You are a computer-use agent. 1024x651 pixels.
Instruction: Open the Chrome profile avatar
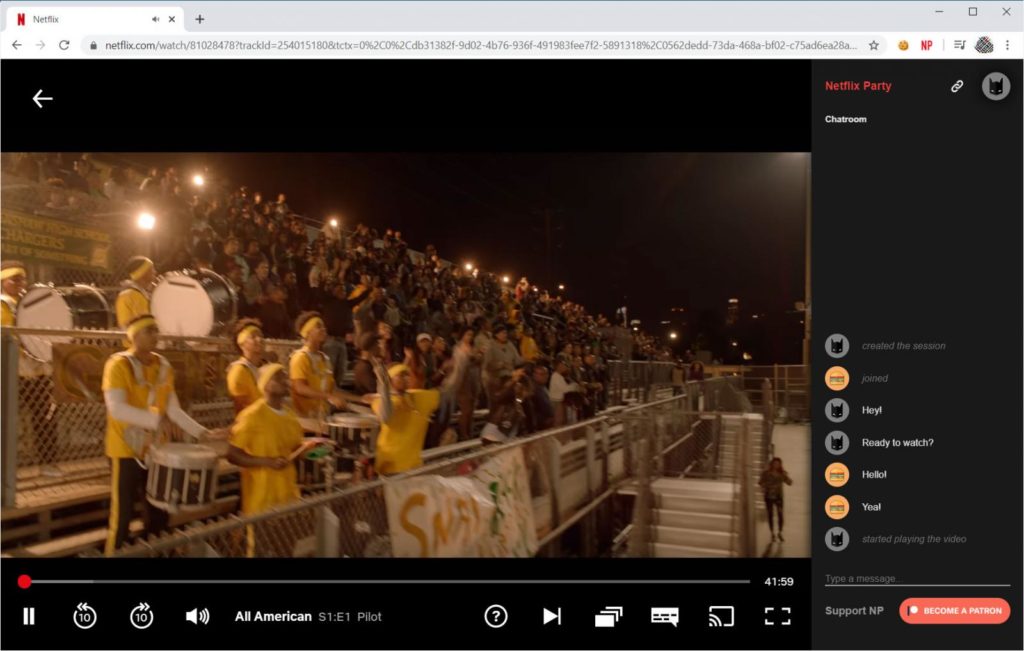[984, 45]
